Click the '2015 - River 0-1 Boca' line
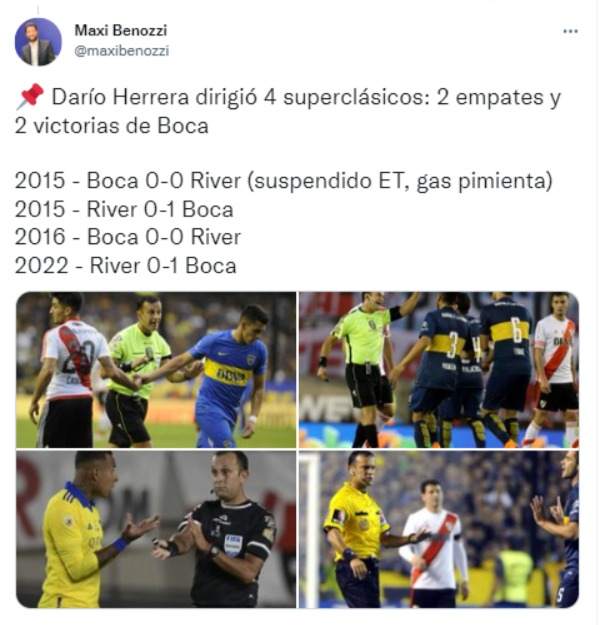Image resolution: width=603 pixels, height=625 pixels. tap(124, 209)
